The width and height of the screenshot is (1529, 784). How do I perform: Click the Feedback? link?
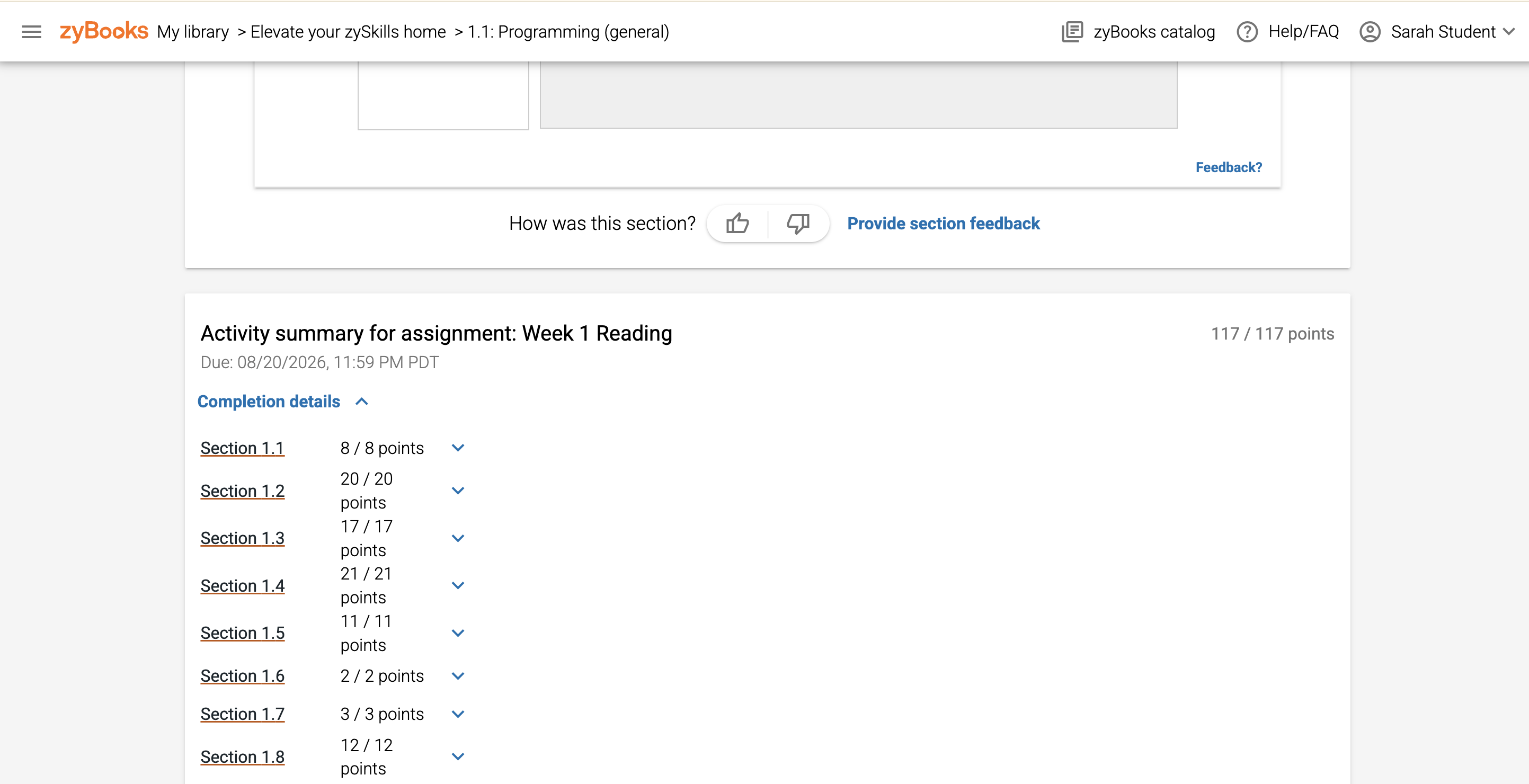click(x=1228, y=167)
